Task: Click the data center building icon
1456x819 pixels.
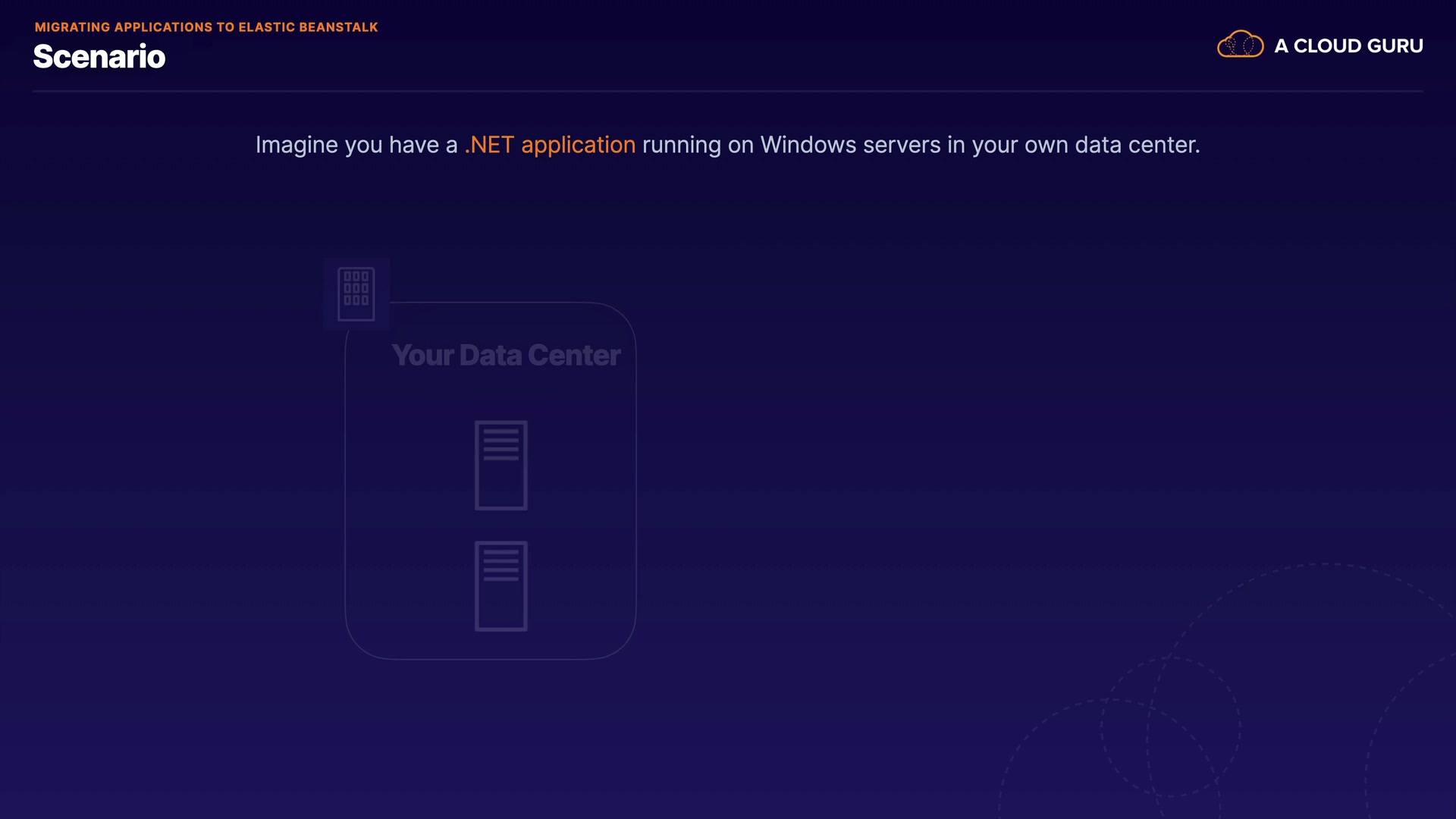Action: coord(356,293)
